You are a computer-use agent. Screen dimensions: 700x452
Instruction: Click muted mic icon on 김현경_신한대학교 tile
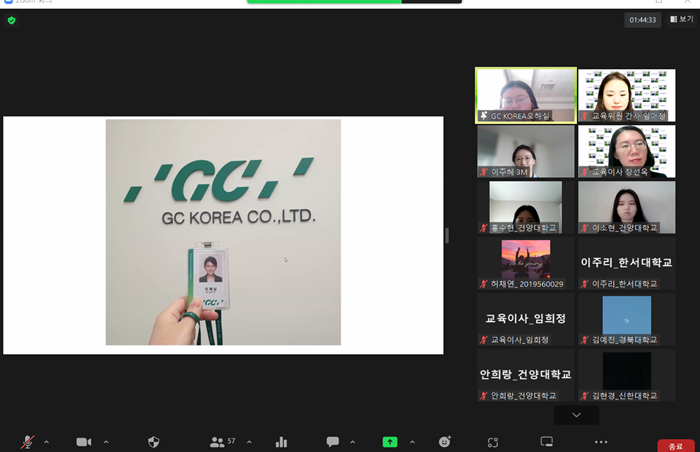(x=585, y=396)
